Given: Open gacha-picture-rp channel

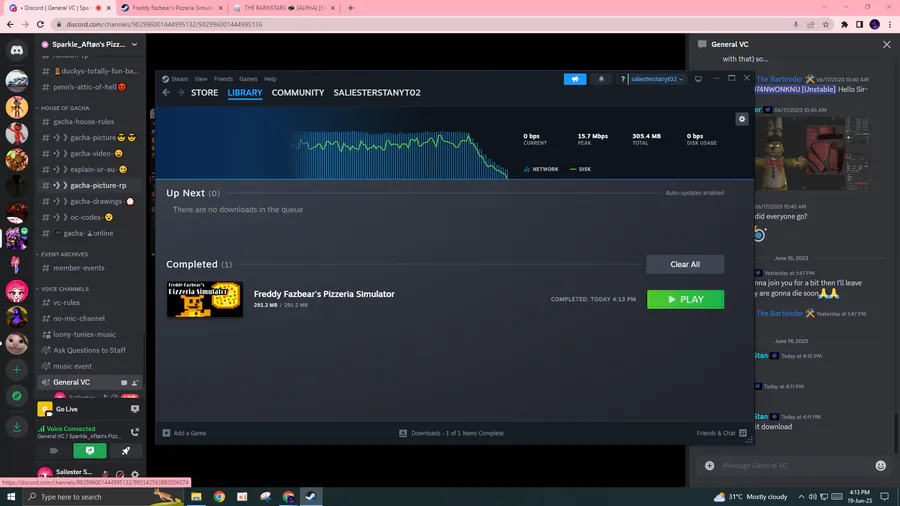Looking at the screenshot, I should point(90,185).
